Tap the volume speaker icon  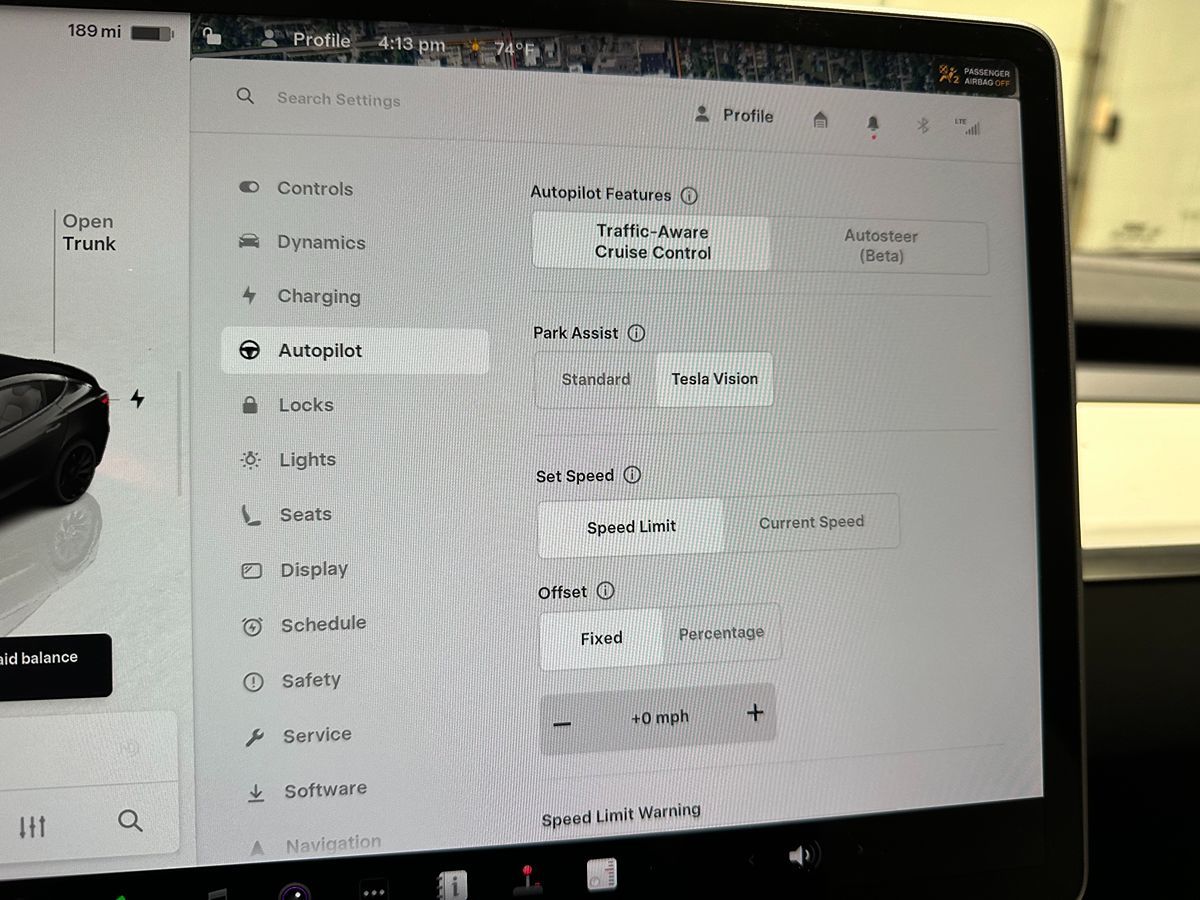[803, 856]
